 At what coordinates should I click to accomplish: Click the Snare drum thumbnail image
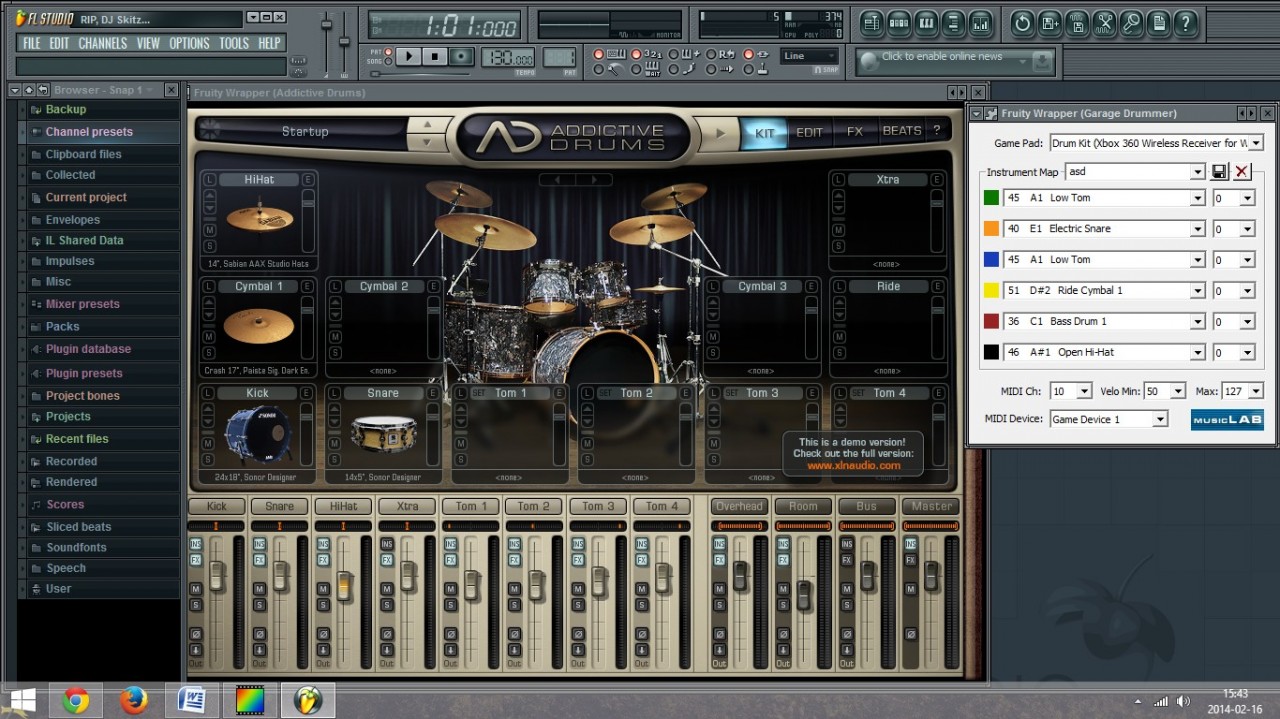pos(383,435)
